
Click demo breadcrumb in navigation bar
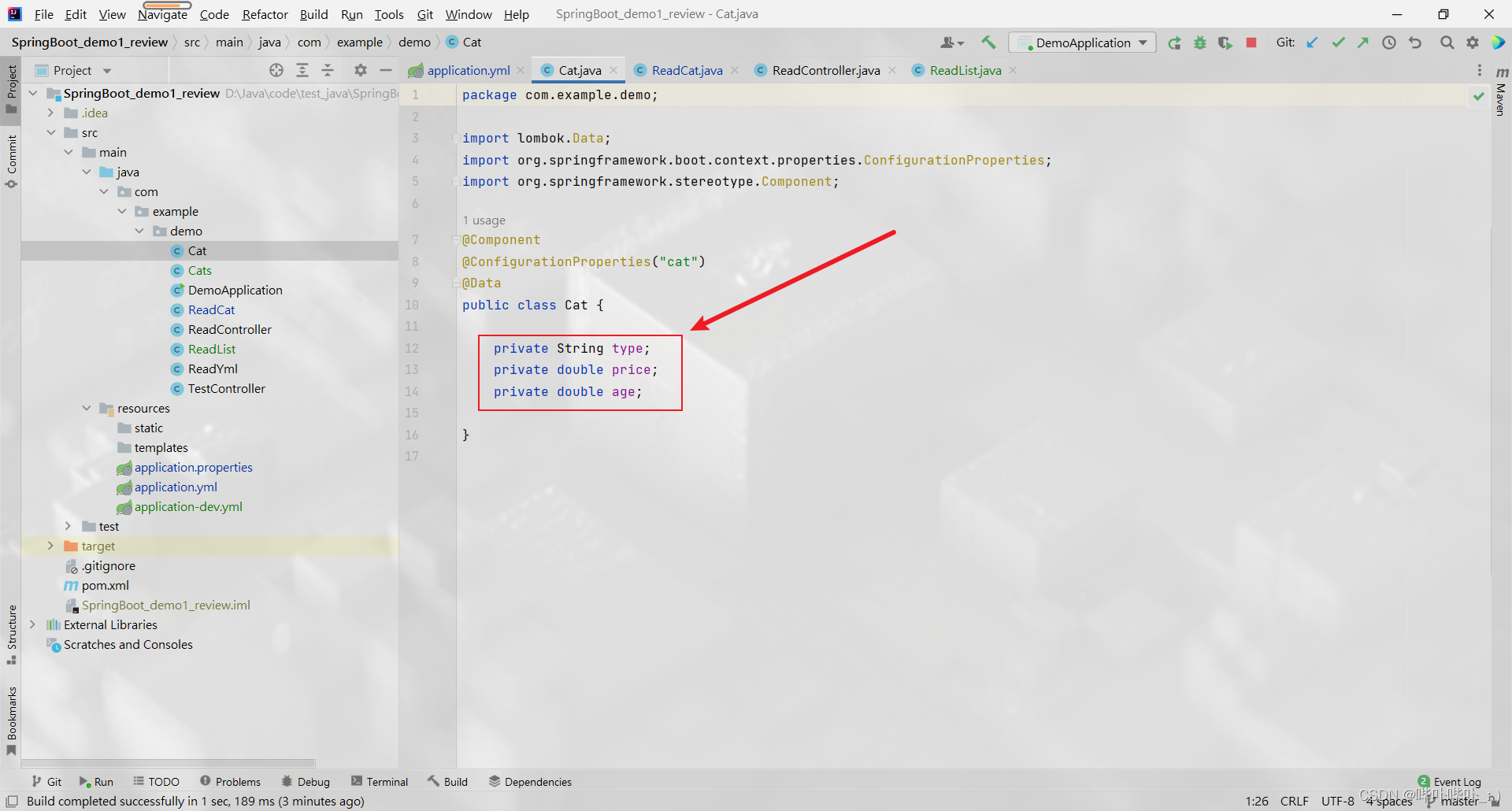414,43
